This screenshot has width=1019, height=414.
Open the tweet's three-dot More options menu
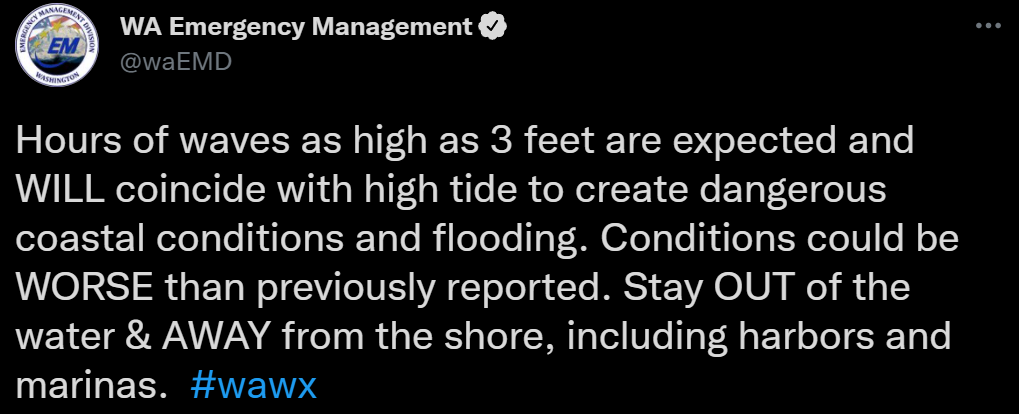988,23
